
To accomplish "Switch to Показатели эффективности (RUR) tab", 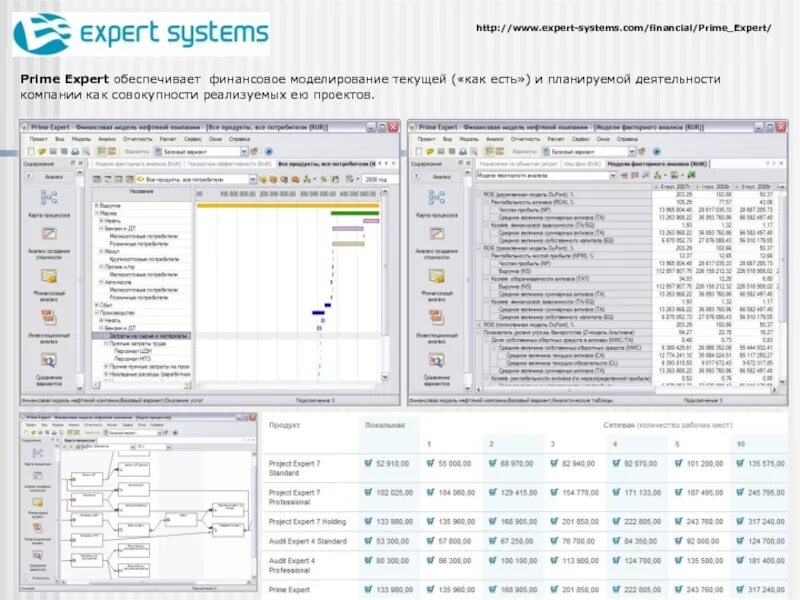I will 229,164.
